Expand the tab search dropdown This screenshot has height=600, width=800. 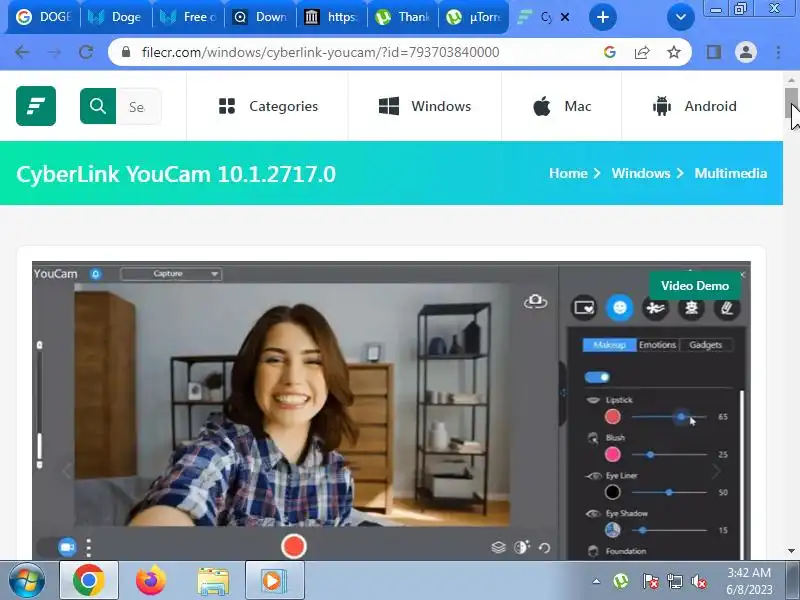681,17
